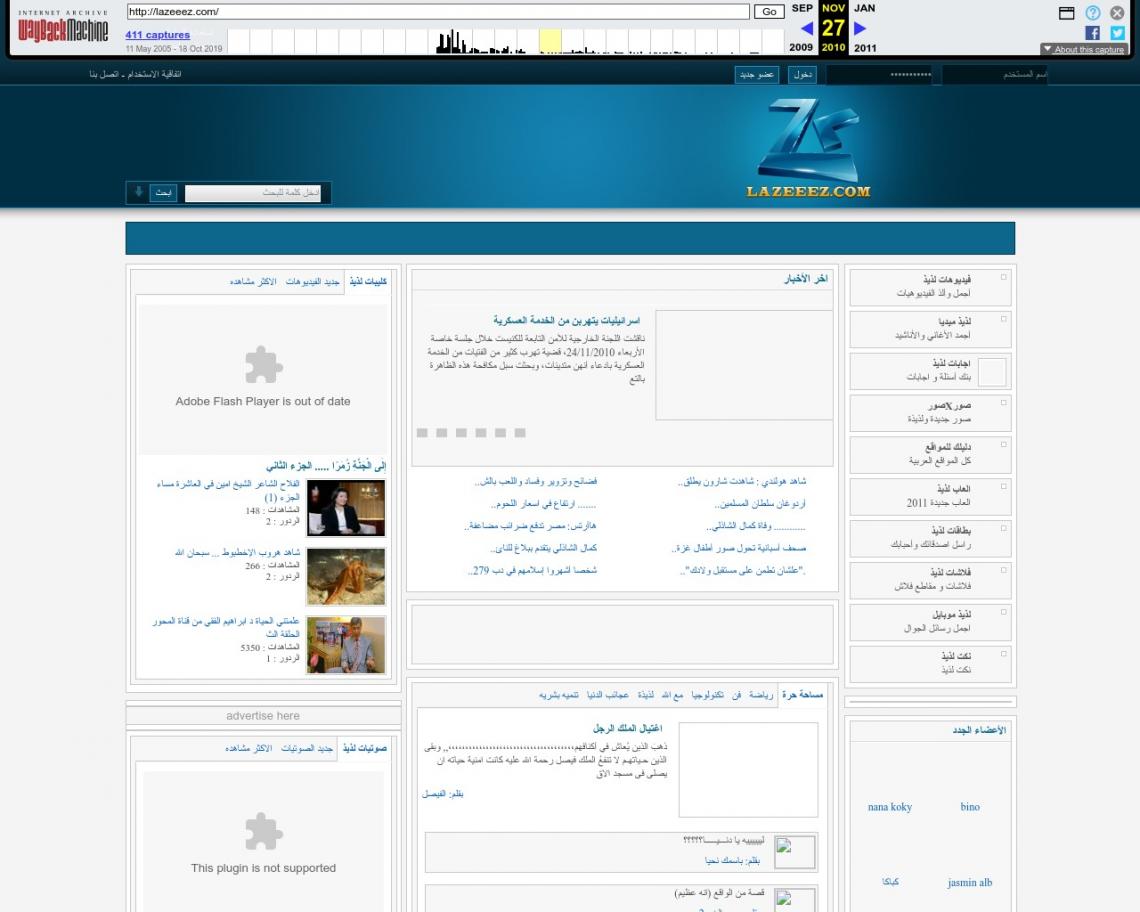This screenshot has height=912, width=1140.
Task: Open the 411 captures link
Action: pos(157,34)
